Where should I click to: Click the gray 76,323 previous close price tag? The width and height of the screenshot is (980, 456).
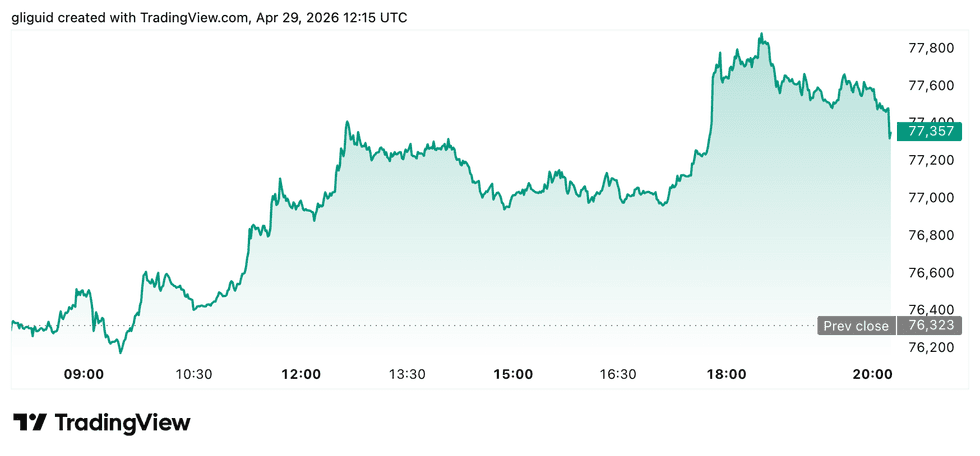coord(930,325)
